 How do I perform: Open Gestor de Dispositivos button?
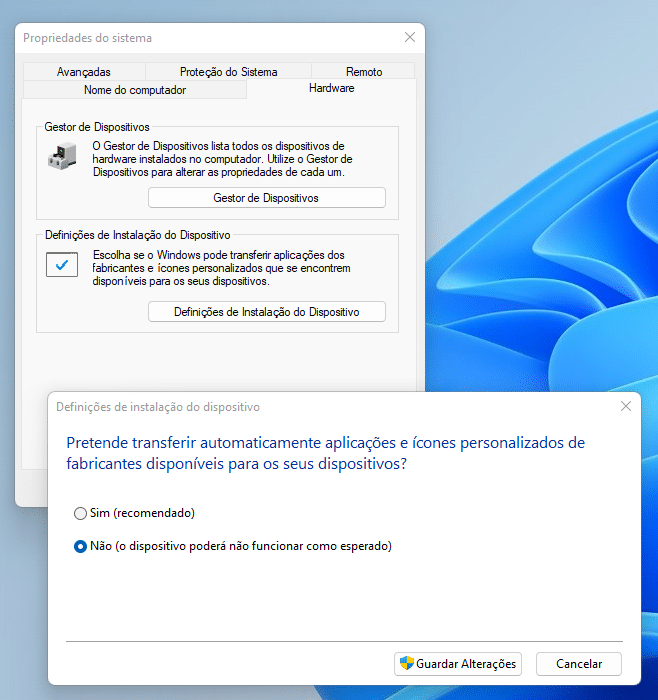(x=267, y=198)
